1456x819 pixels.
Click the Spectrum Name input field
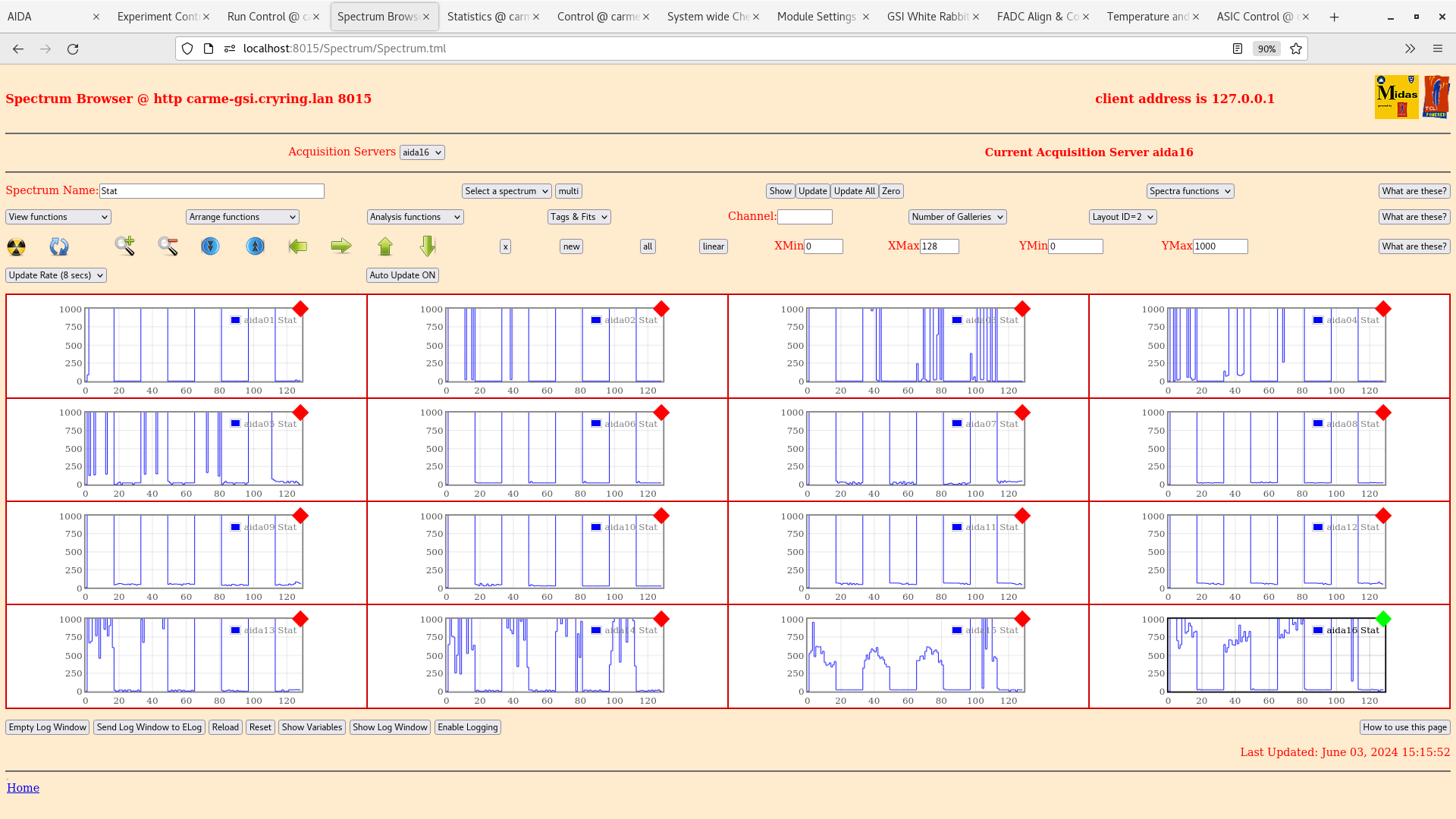212,191
